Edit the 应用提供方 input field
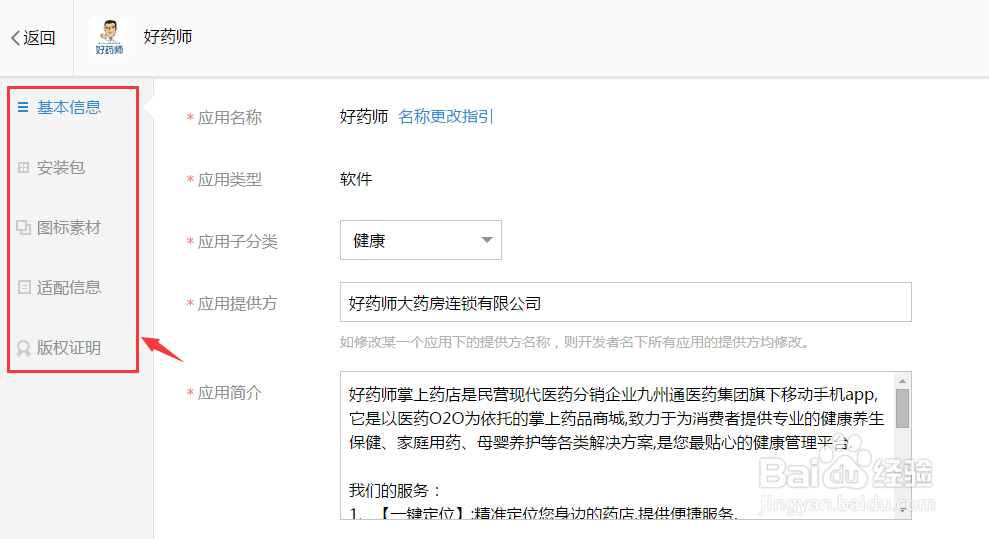 coord(626,303)
